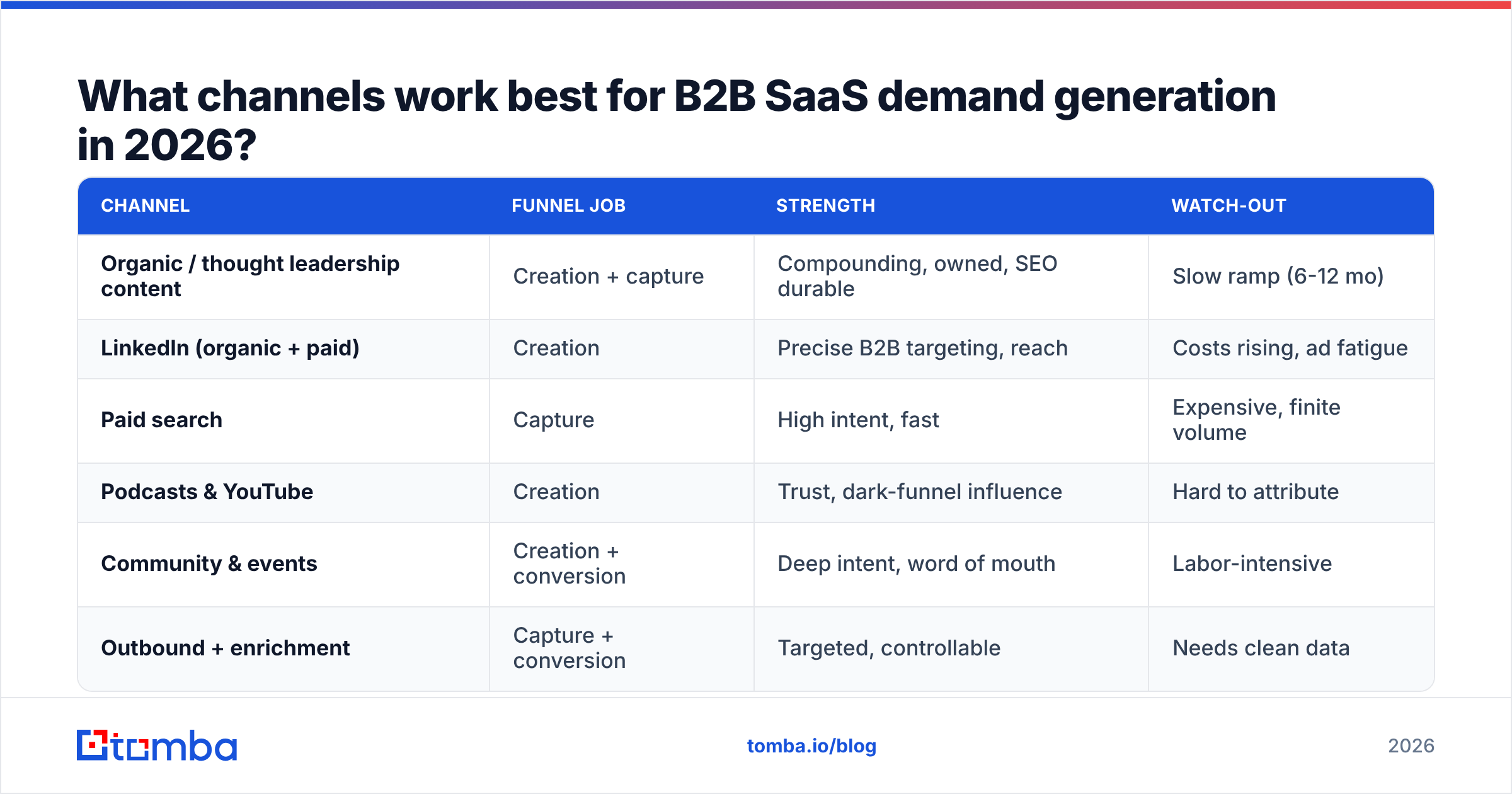Select 'Compounding, owned, SEO durable' cell
Viewport: 1512px width, 794px height.
click(x=951, y=277)
